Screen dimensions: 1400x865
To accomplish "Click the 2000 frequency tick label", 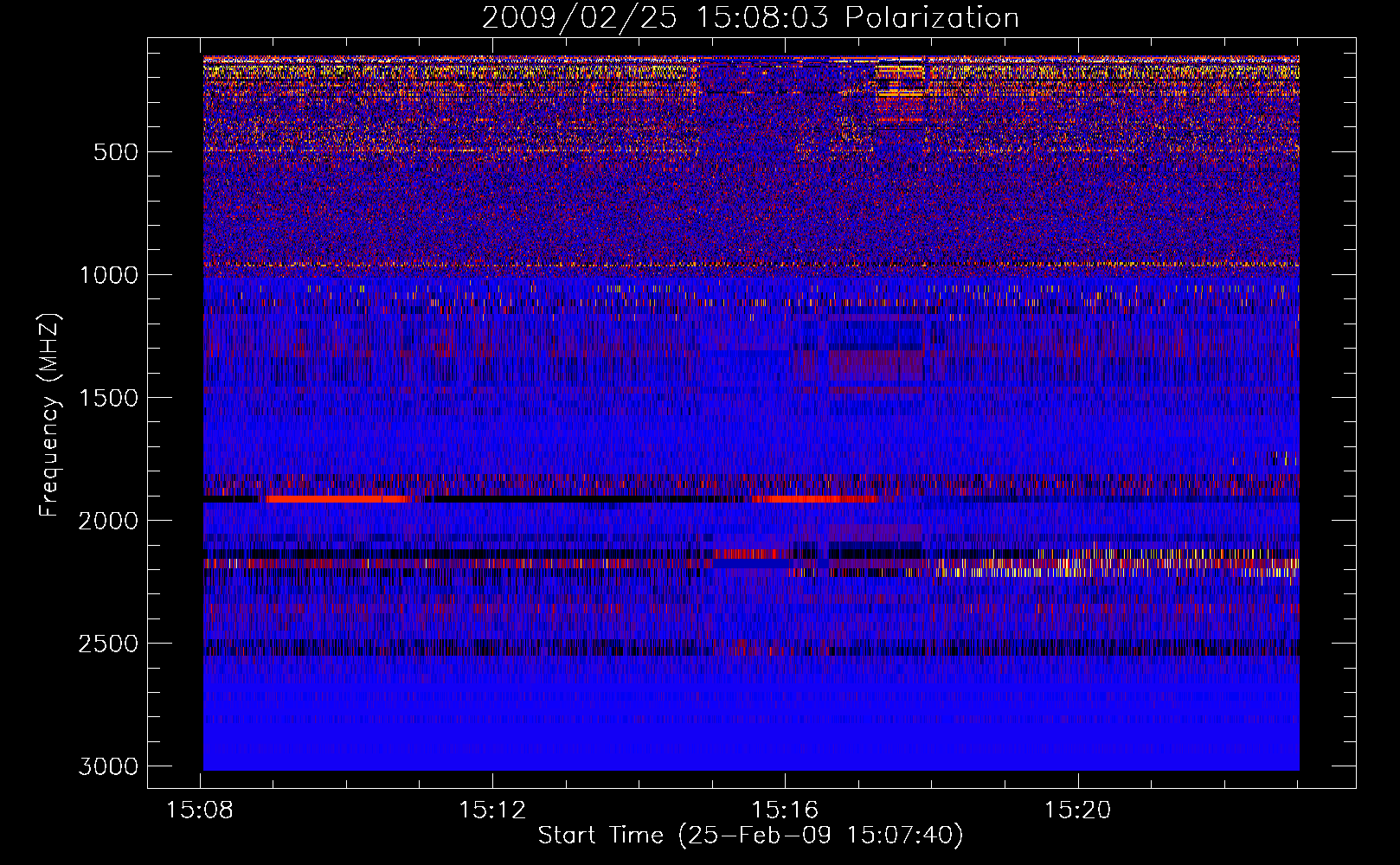I will click(x=108, y=521).
